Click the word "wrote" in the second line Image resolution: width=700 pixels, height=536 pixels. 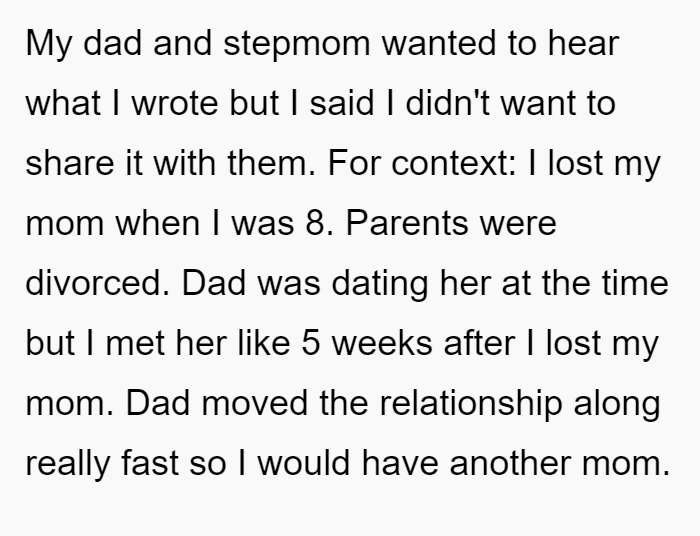click(175, 104)
